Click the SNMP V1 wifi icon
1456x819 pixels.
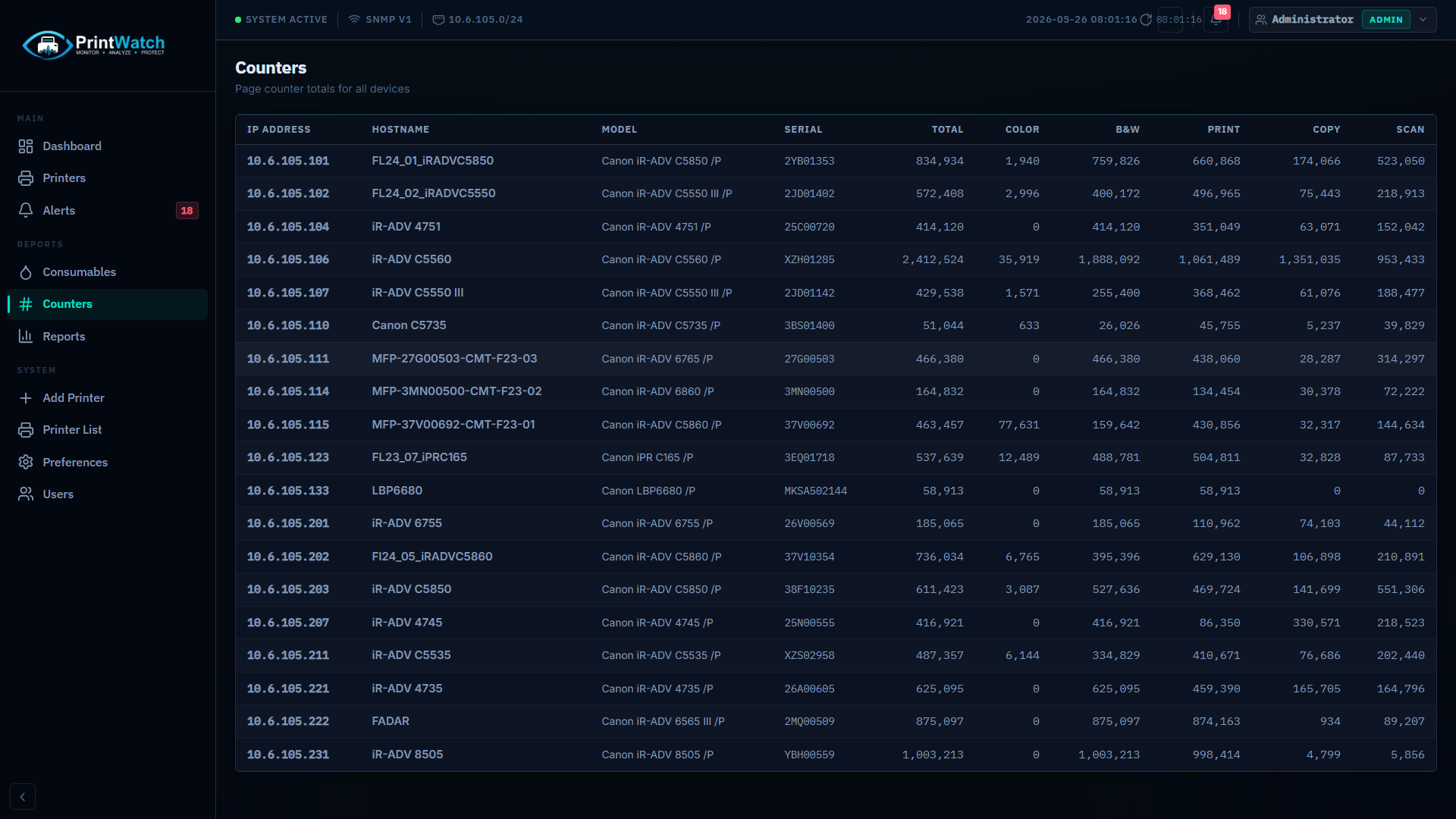[354, 20]
